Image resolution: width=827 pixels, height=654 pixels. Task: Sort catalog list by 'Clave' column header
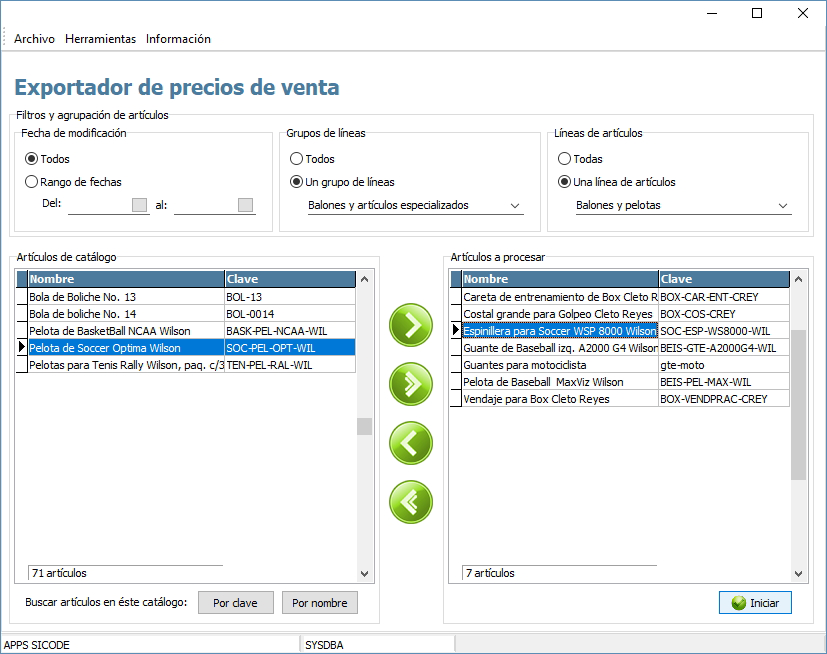pyautogui.click(x=289, y=279)
